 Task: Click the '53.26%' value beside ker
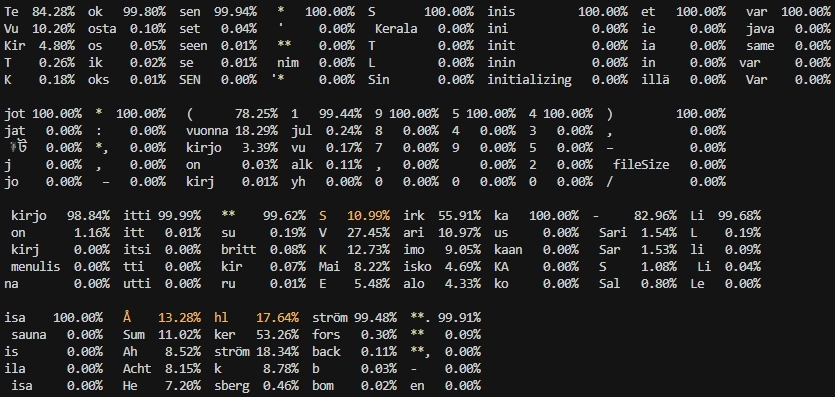(277, 335)
